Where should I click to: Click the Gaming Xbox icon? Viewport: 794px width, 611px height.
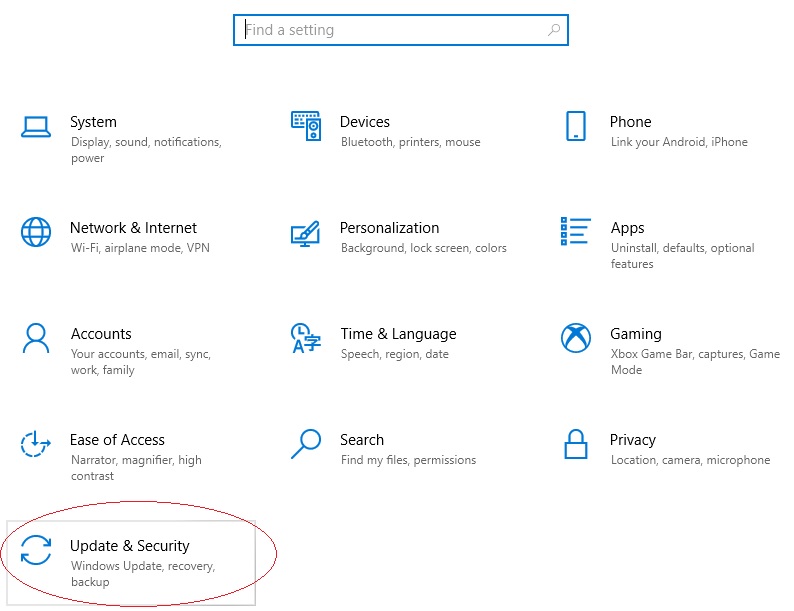pos(576,338)
